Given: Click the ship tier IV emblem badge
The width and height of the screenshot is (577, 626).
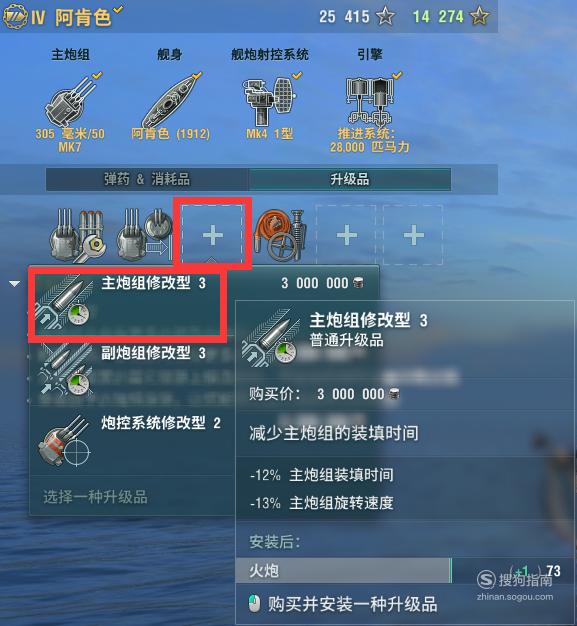Looking at the screenshot, I should [x=15, y=17].
